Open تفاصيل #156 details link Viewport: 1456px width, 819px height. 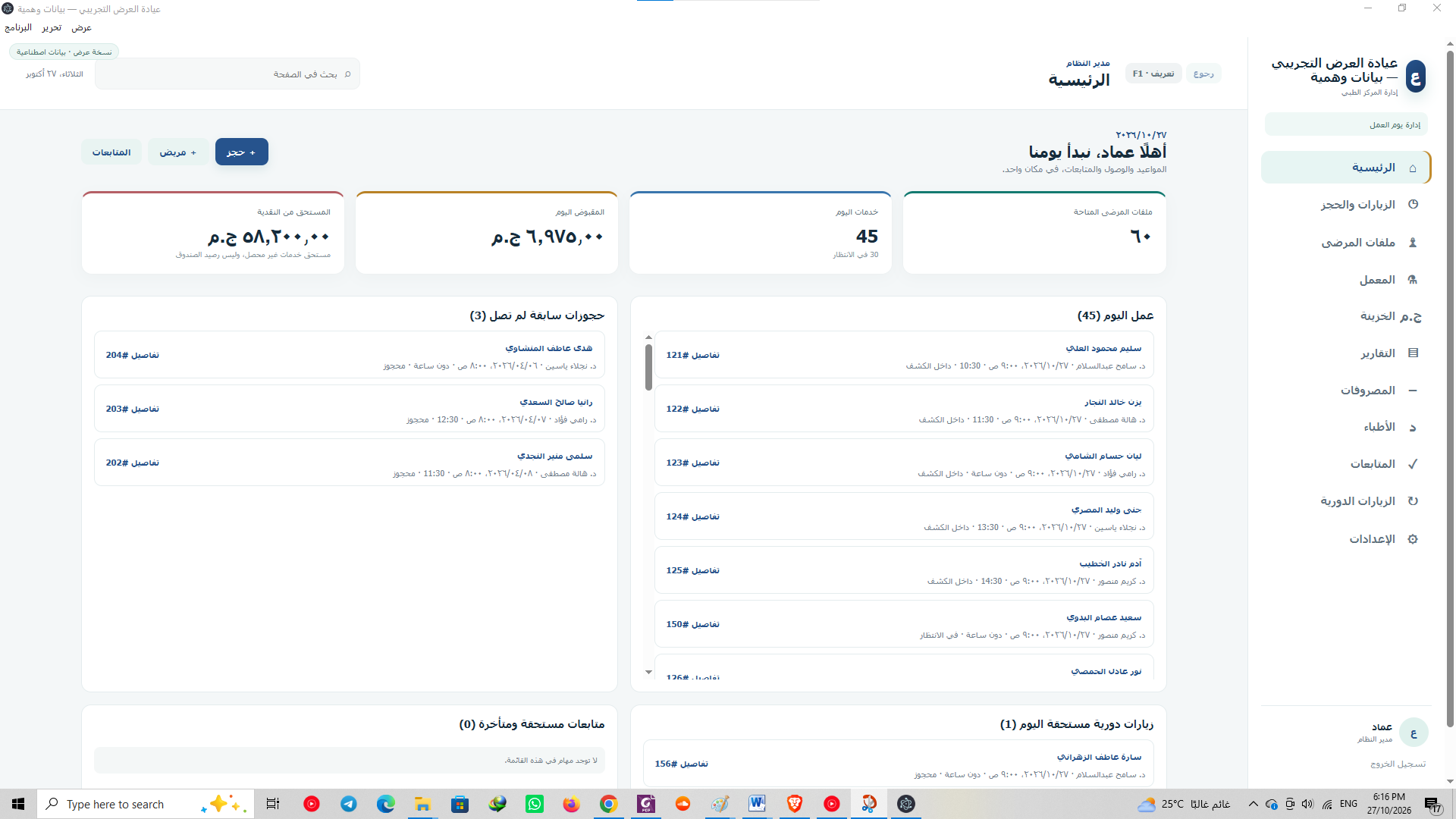click(x=682, y=764)
